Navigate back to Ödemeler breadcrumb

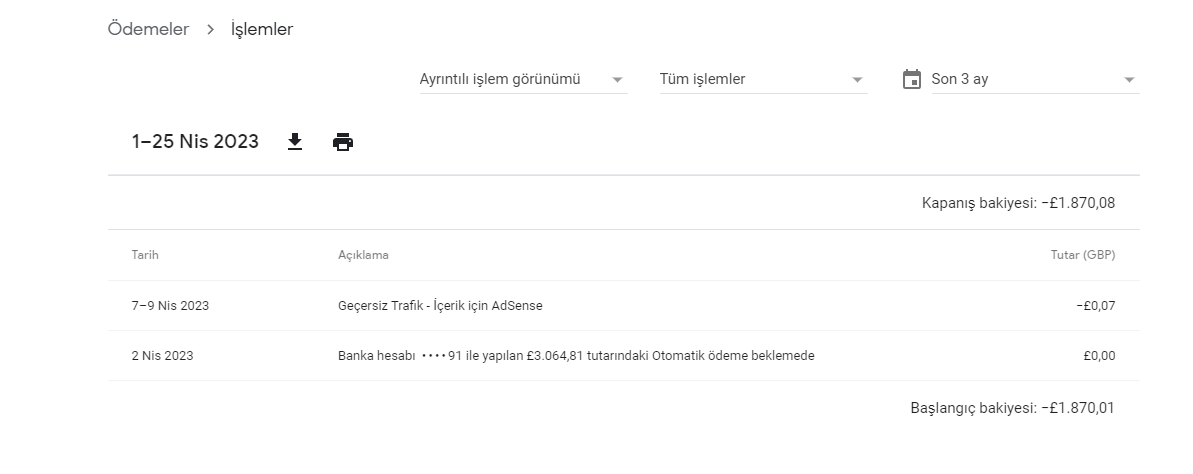tap(148, 29)
